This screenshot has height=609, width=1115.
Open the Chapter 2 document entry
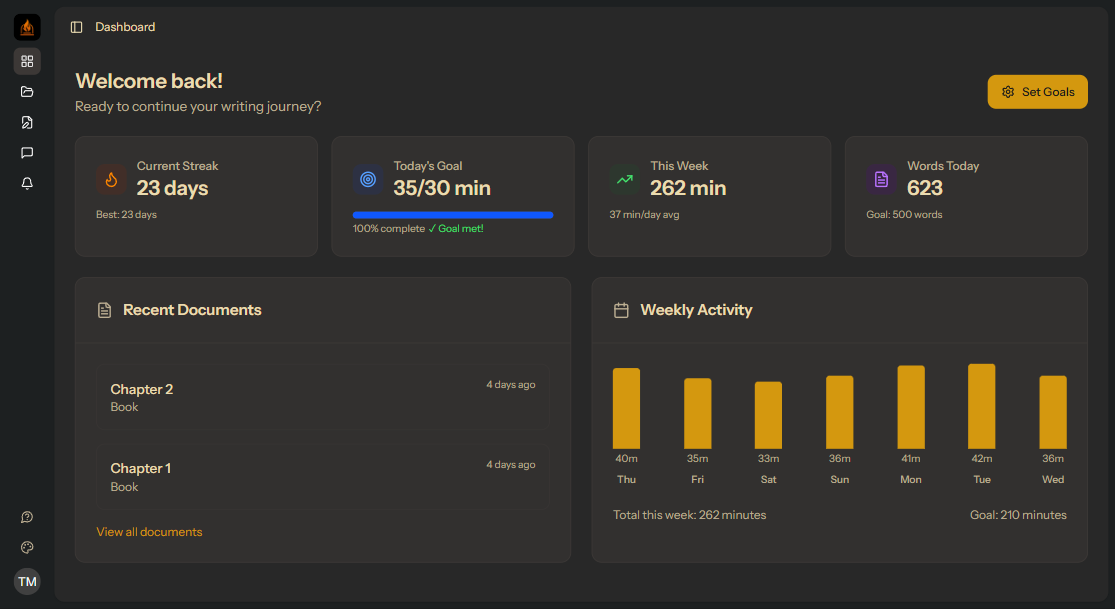tap(321, 395)
